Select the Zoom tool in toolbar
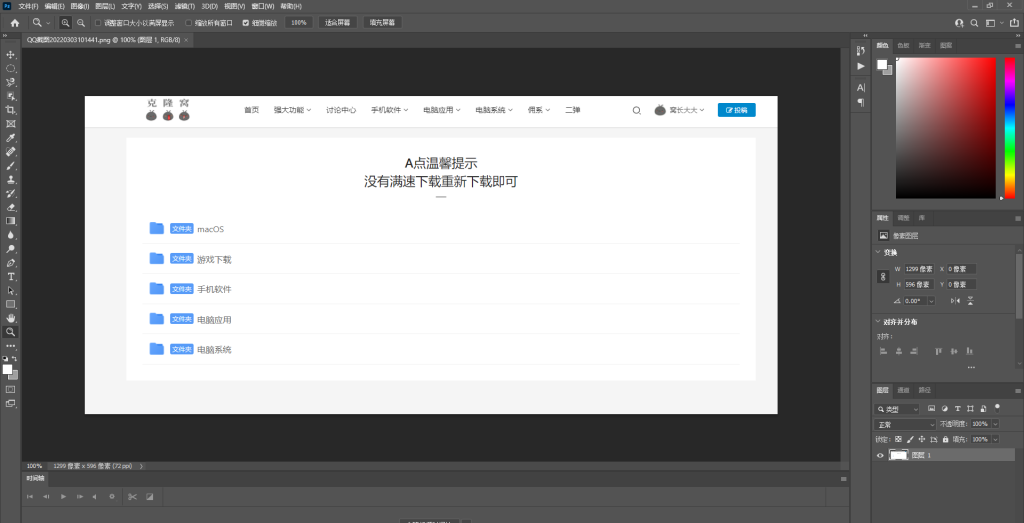 [10, 332]
